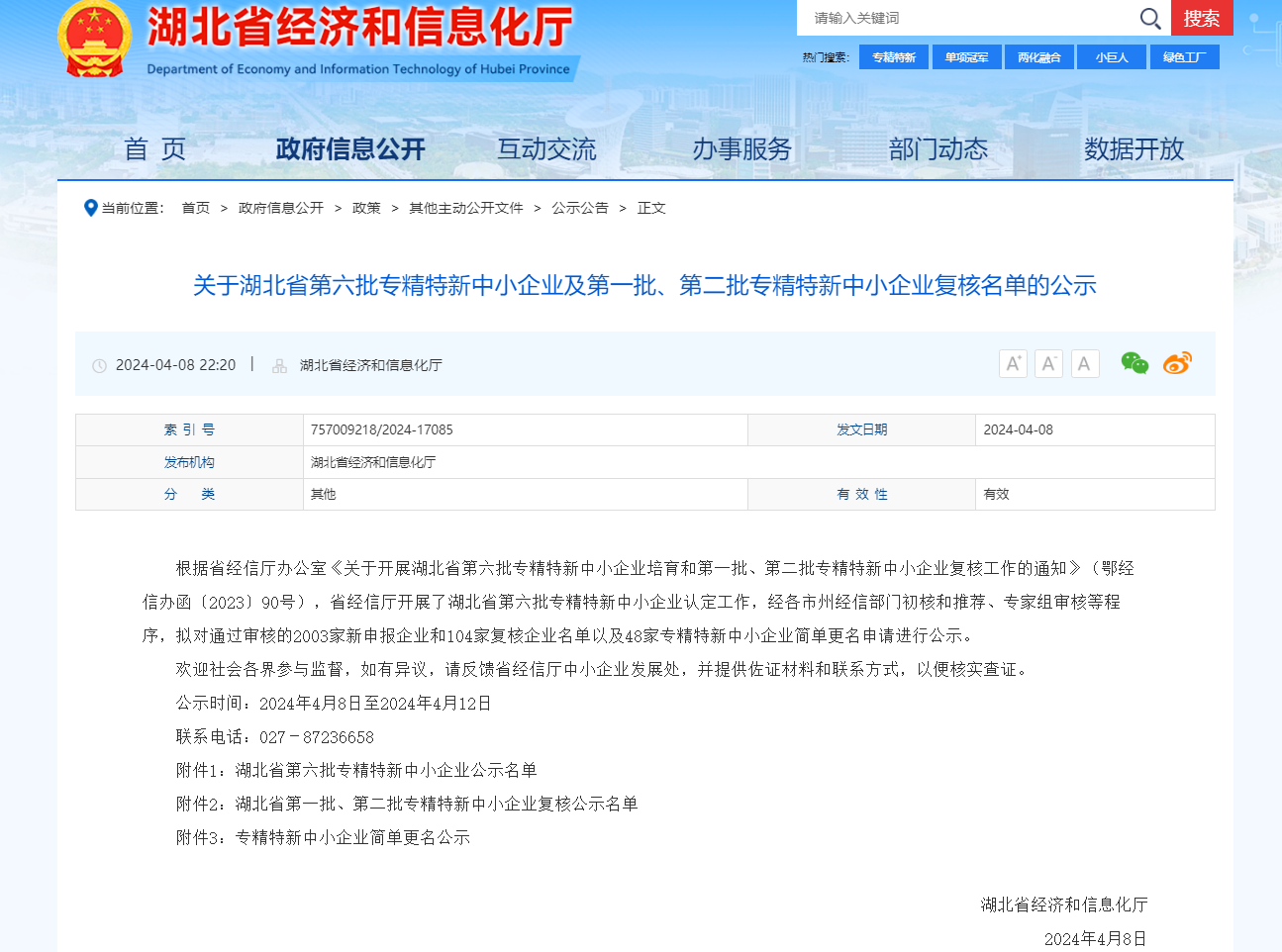1282x952 pixels.
Task: Click the national emblem logo
Action: pyautogui.click(x=94, y=40)
